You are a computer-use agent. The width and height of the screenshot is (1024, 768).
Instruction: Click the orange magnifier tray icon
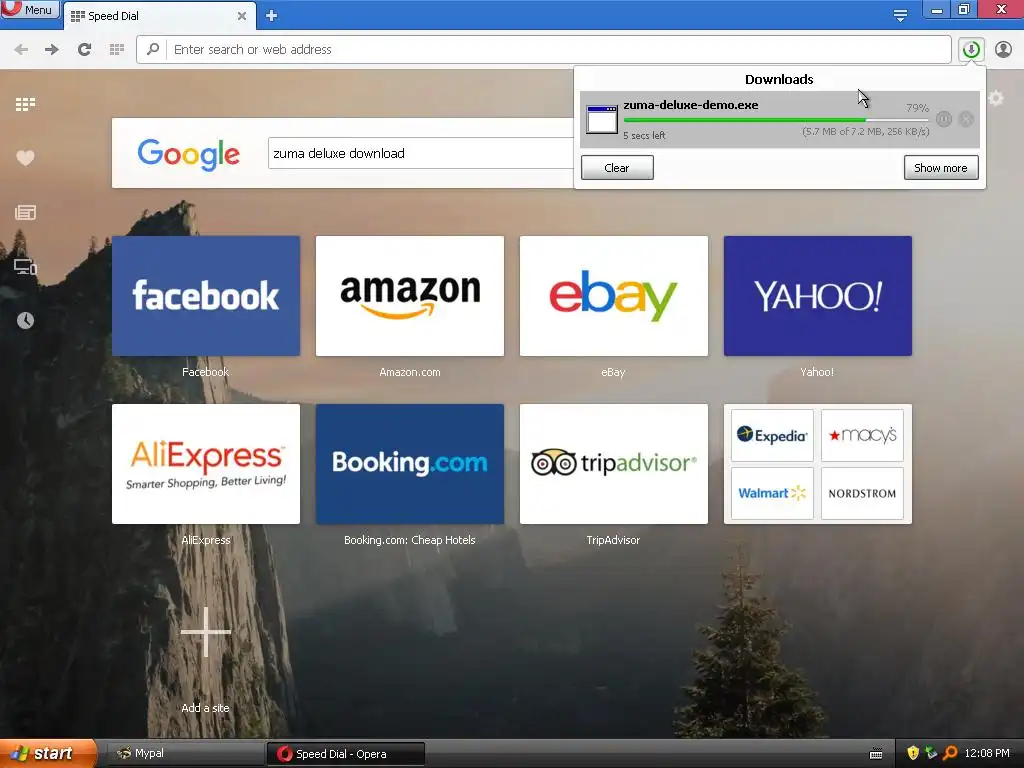tap(950, 753)
